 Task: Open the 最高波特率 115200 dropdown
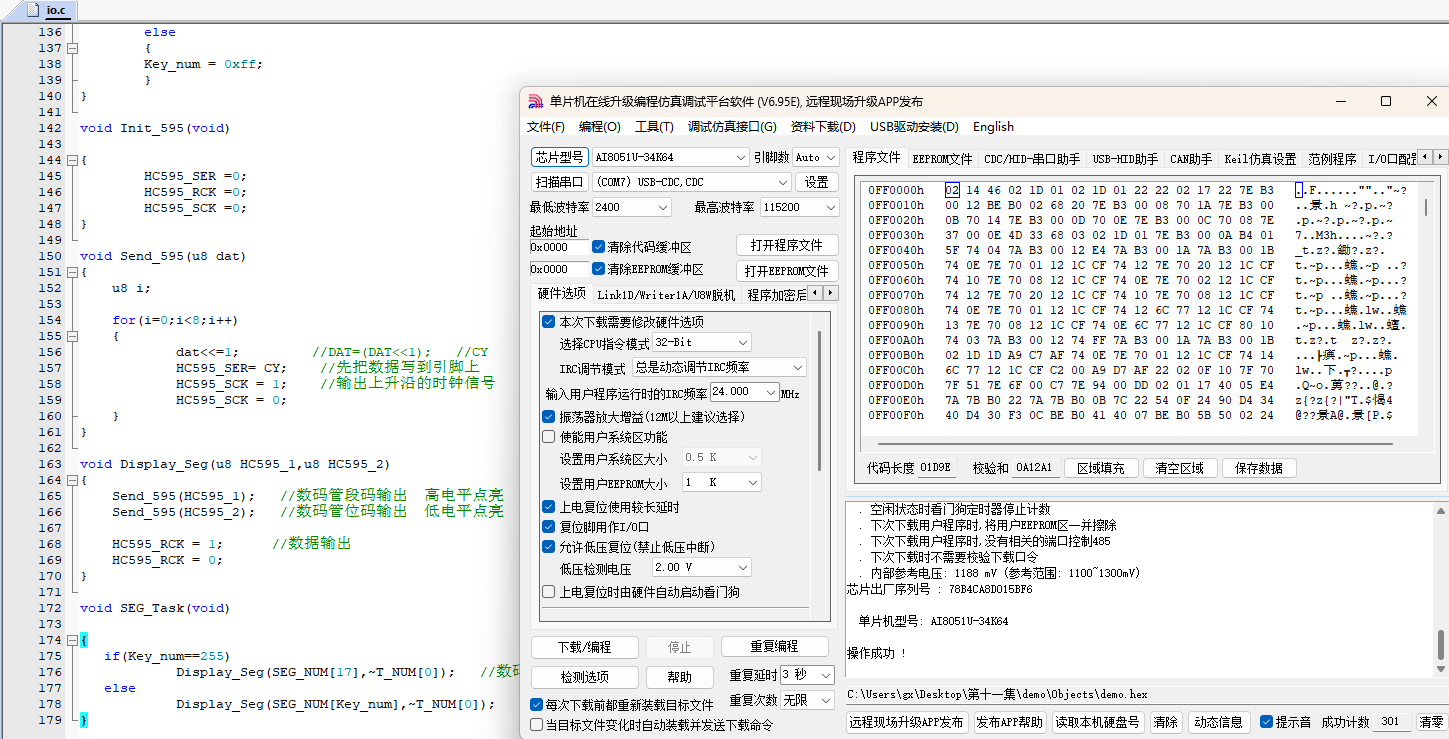799,207
